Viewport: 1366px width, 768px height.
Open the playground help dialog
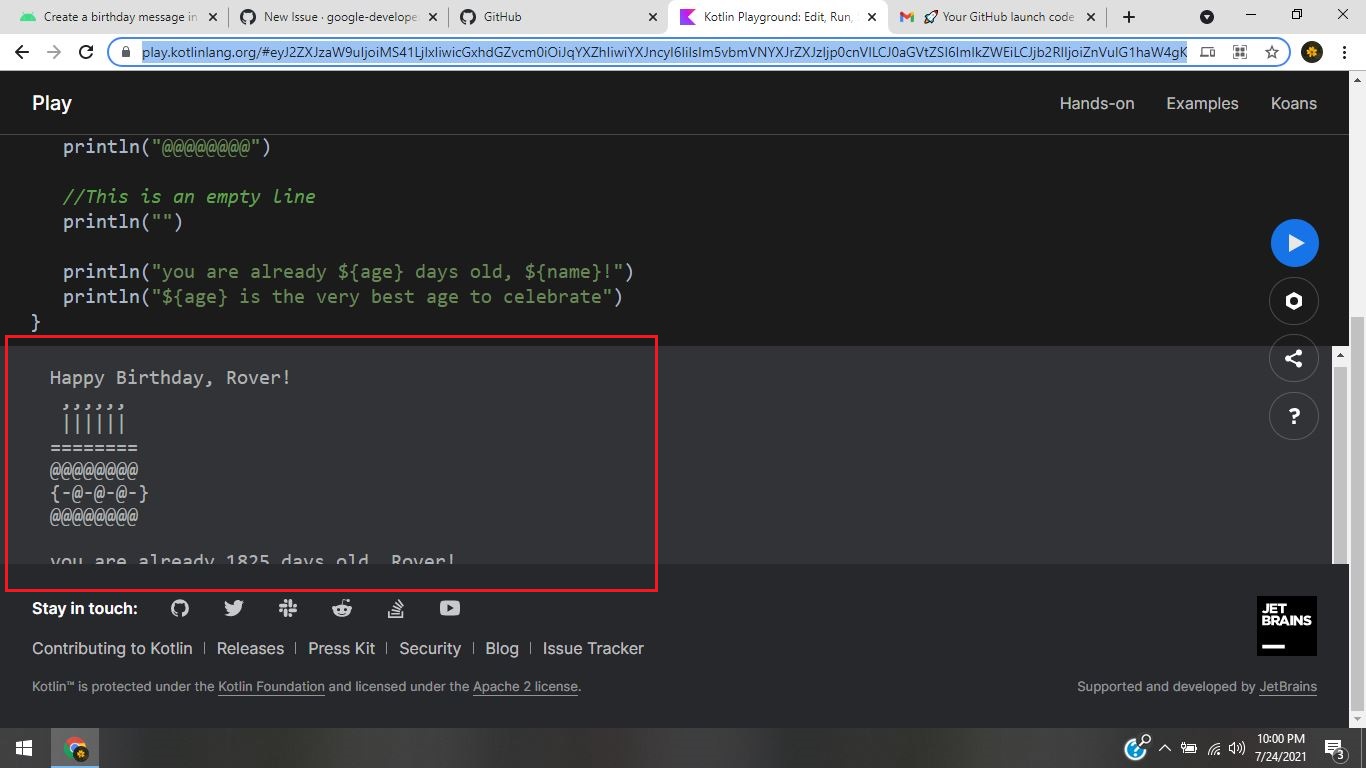click(x=1294, y=416)
